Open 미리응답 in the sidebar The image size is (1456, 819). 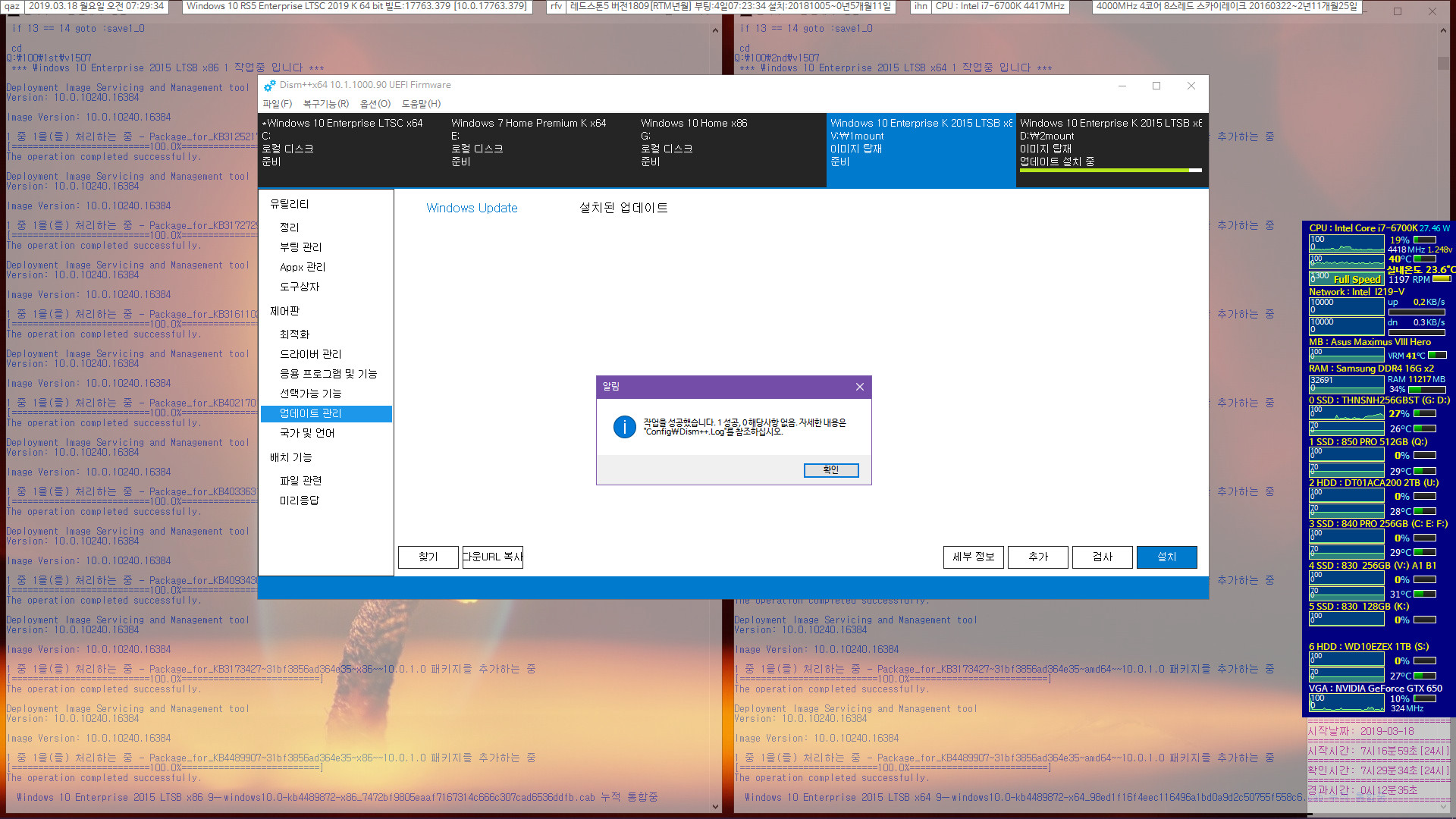click(x=300, y=500)
